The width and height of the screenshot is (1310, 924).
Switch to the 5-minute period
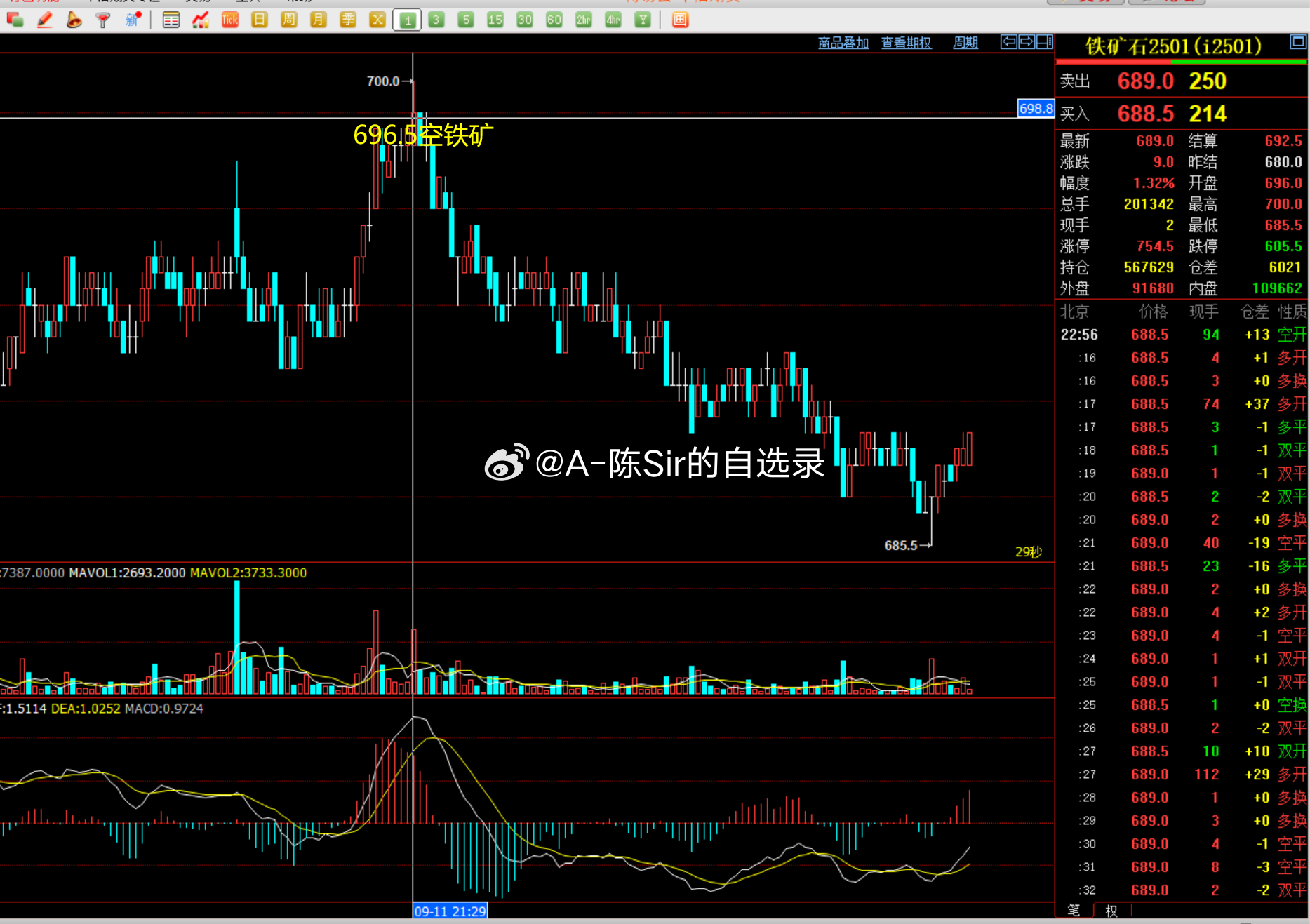466,20
